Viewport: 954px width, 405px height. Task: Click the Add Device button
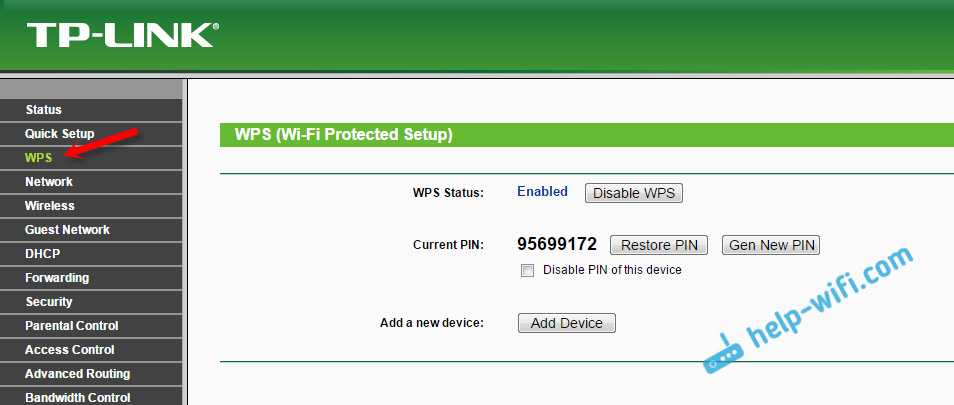[566, 323]
